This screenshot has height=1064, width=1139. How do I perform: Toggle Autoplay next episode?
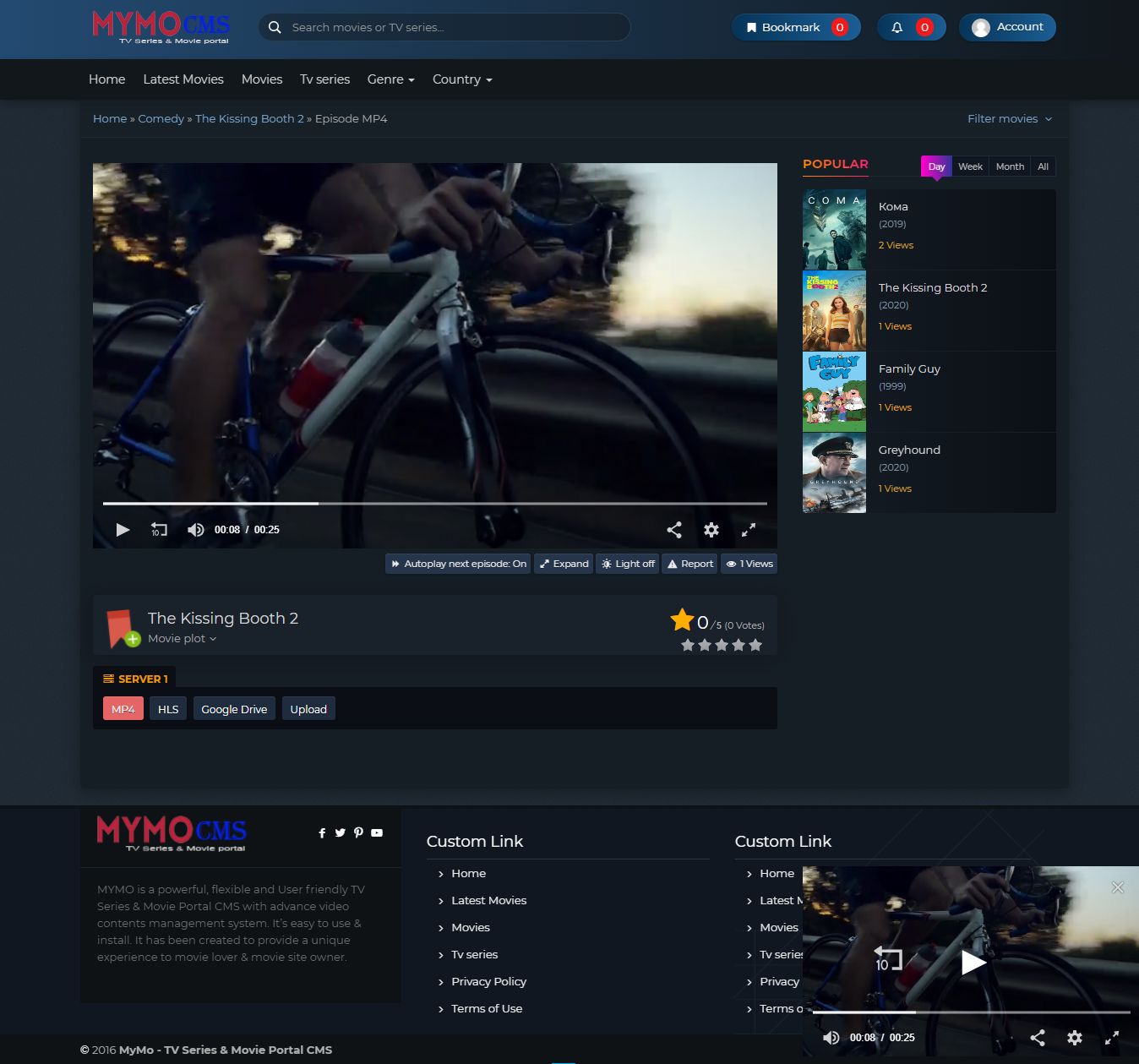point(458,564)
